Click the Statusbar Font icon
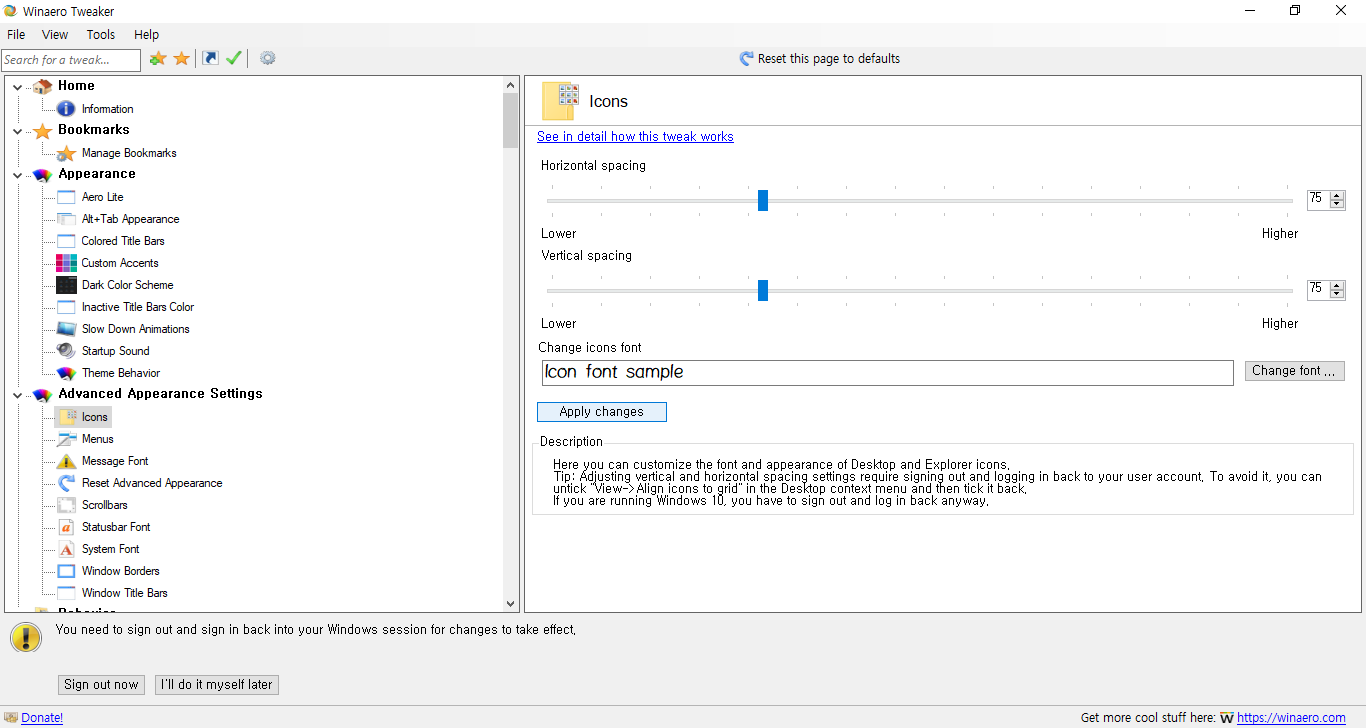This screenshot has width=1366, height=728. click(66, 527)
